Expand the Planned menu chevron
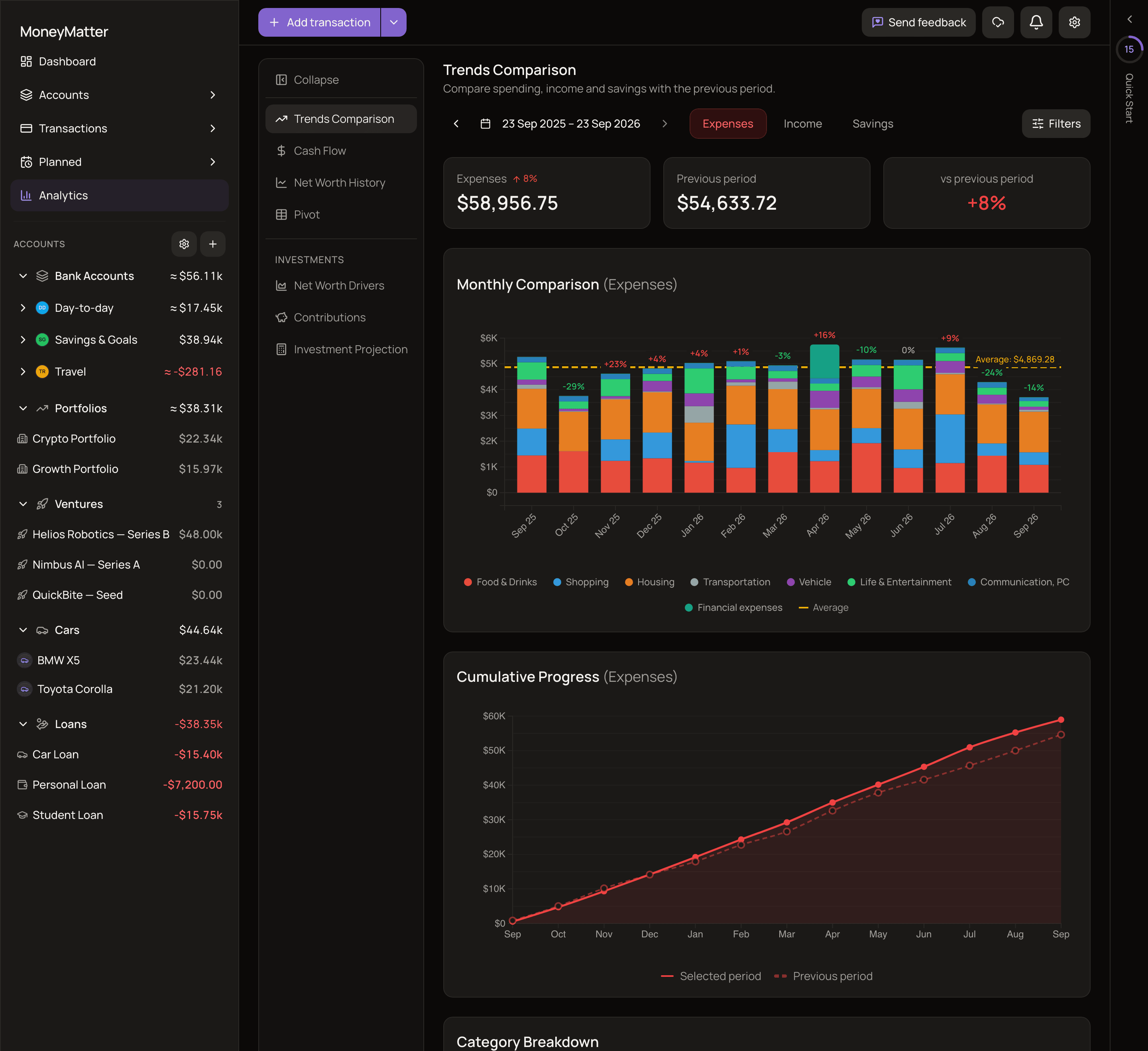The image size is (1148, 1051). pos(212,162)
